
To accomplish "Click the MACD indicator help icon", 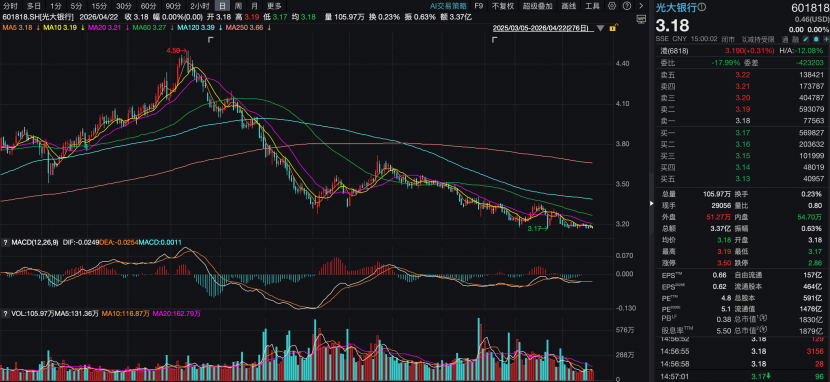I will point(6,242).
